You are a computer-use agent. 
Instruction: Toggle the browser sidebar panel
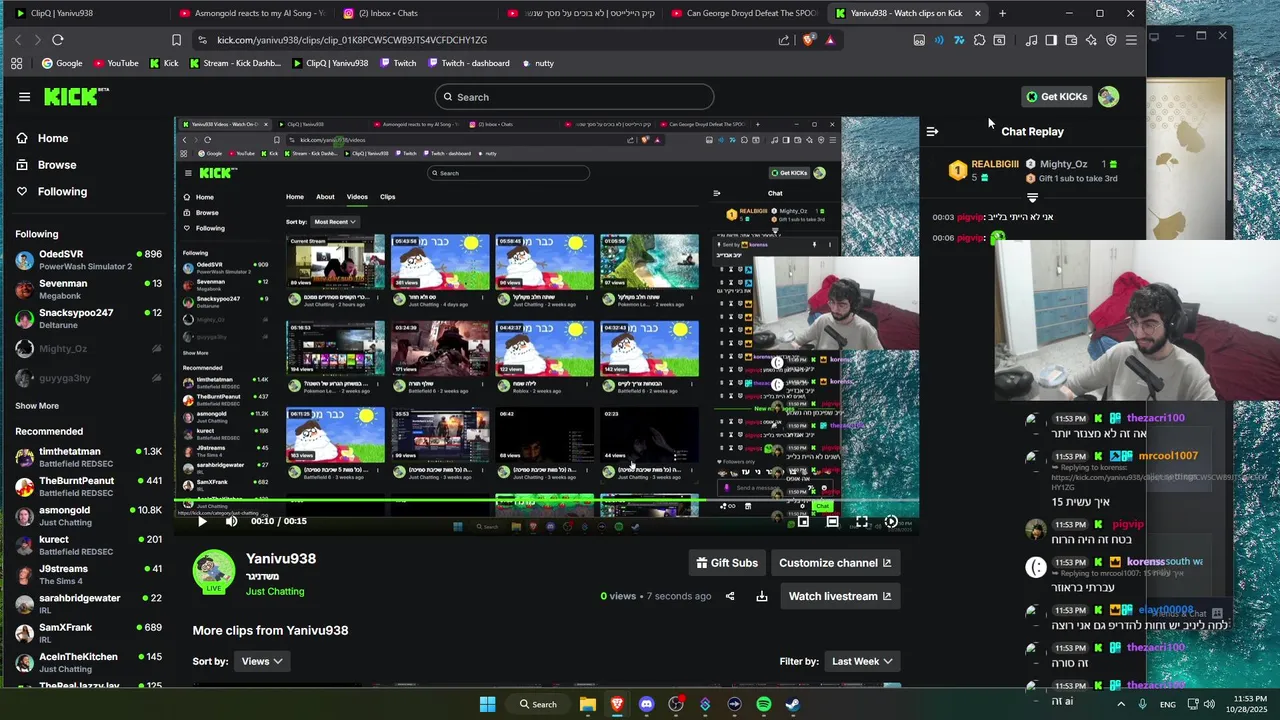1051,40
